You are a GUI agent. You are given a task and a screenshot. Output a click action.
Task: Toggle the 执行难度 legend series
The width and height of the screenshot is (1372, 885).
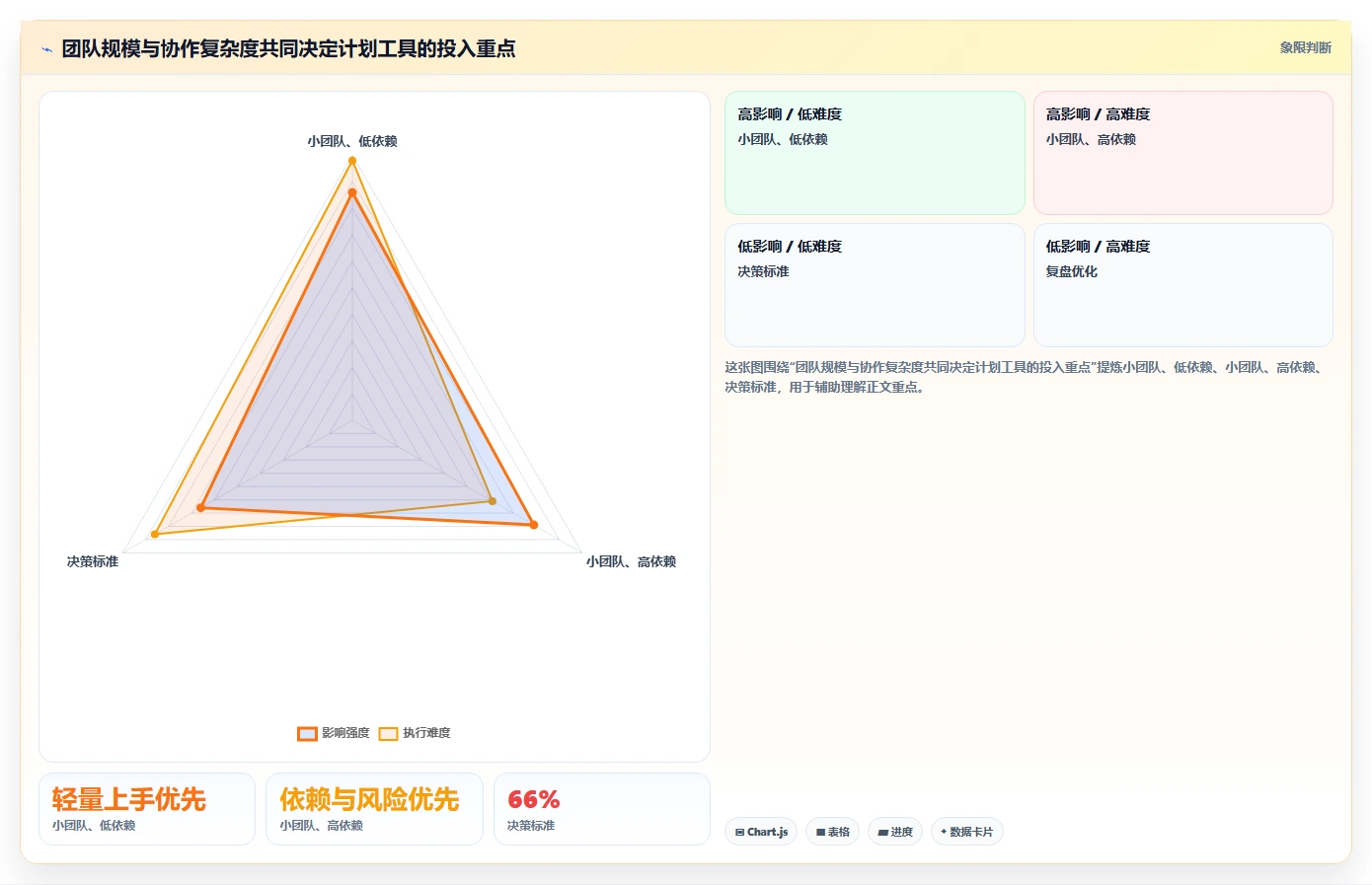(415, 733)
